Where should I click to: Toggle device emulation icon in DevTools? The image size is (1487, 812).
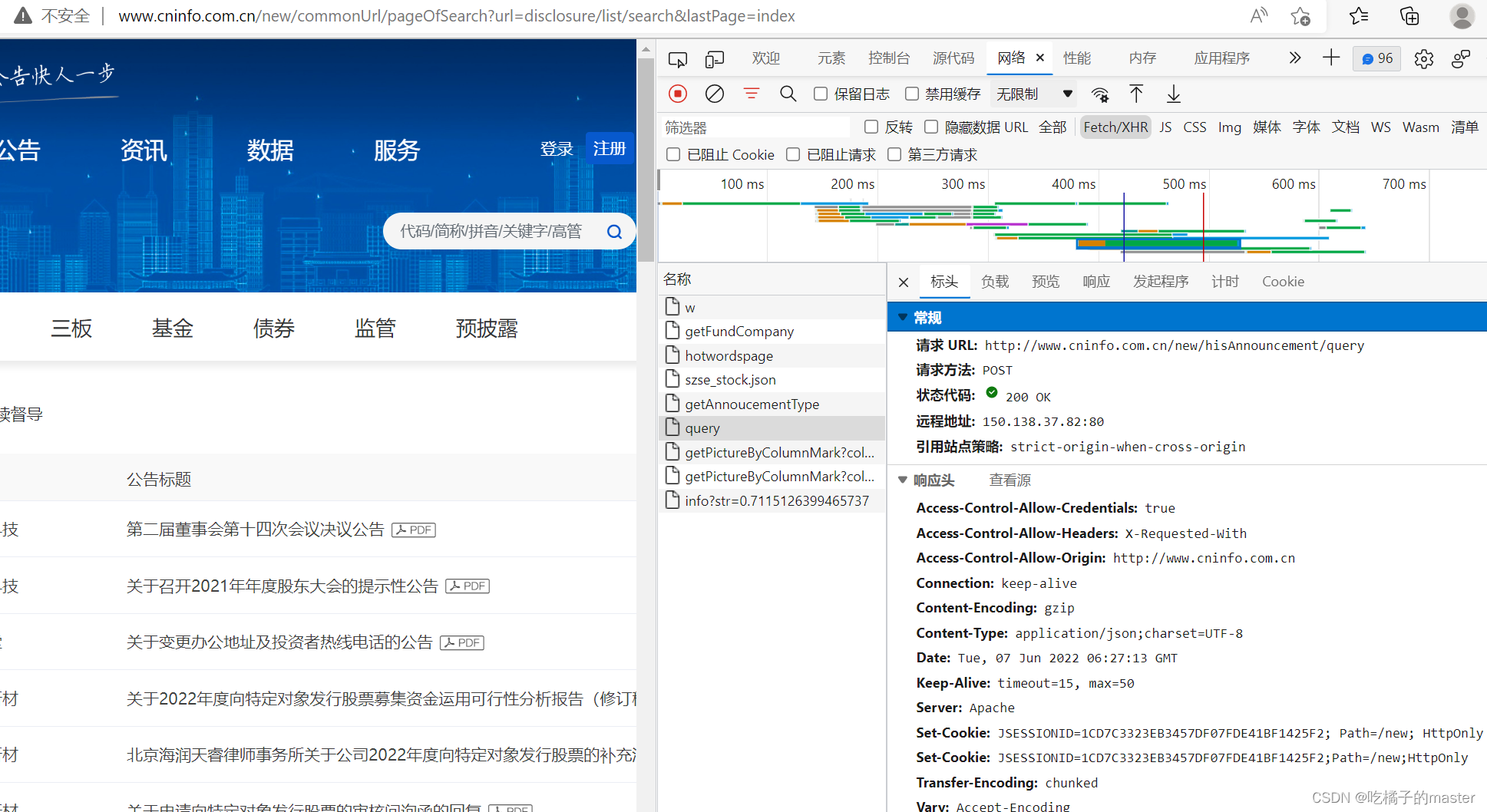click(715, 59)
